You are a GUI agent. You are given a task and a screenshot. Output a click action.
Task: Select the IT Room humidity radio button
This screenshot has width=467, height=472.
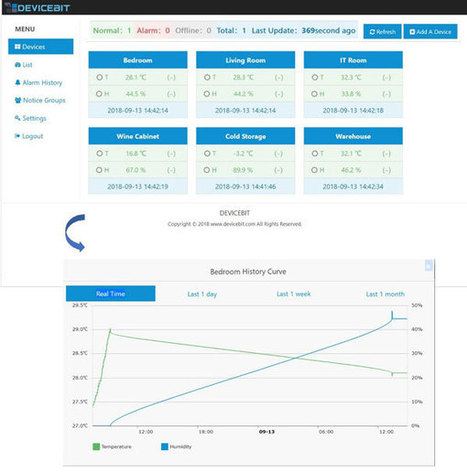314,94
